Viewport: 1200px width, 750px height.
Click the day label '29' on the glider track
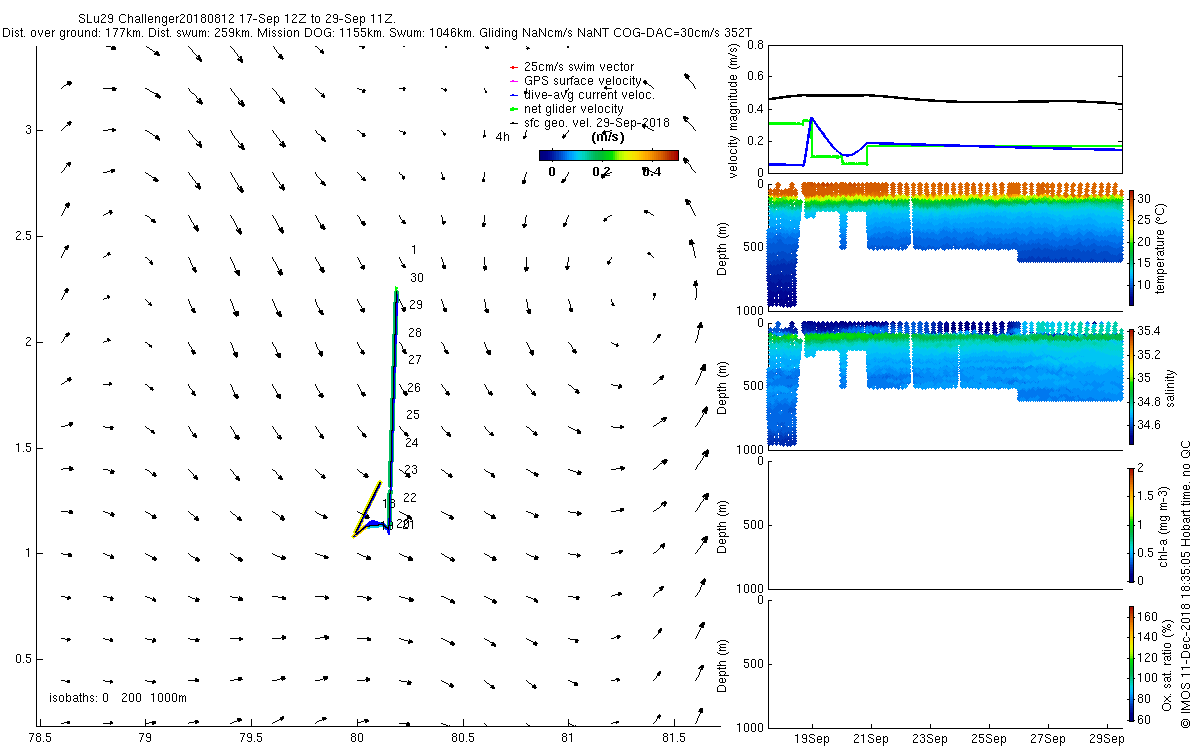[x=416, y=305]
